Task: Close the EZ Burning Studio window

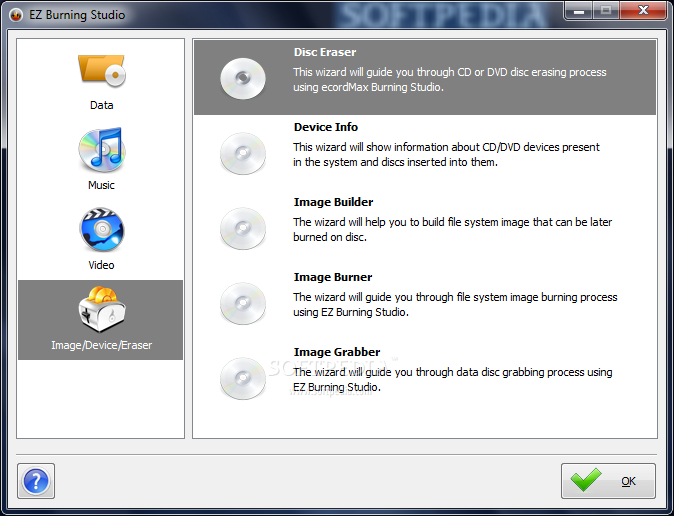Action: click(x=643, y=10)
